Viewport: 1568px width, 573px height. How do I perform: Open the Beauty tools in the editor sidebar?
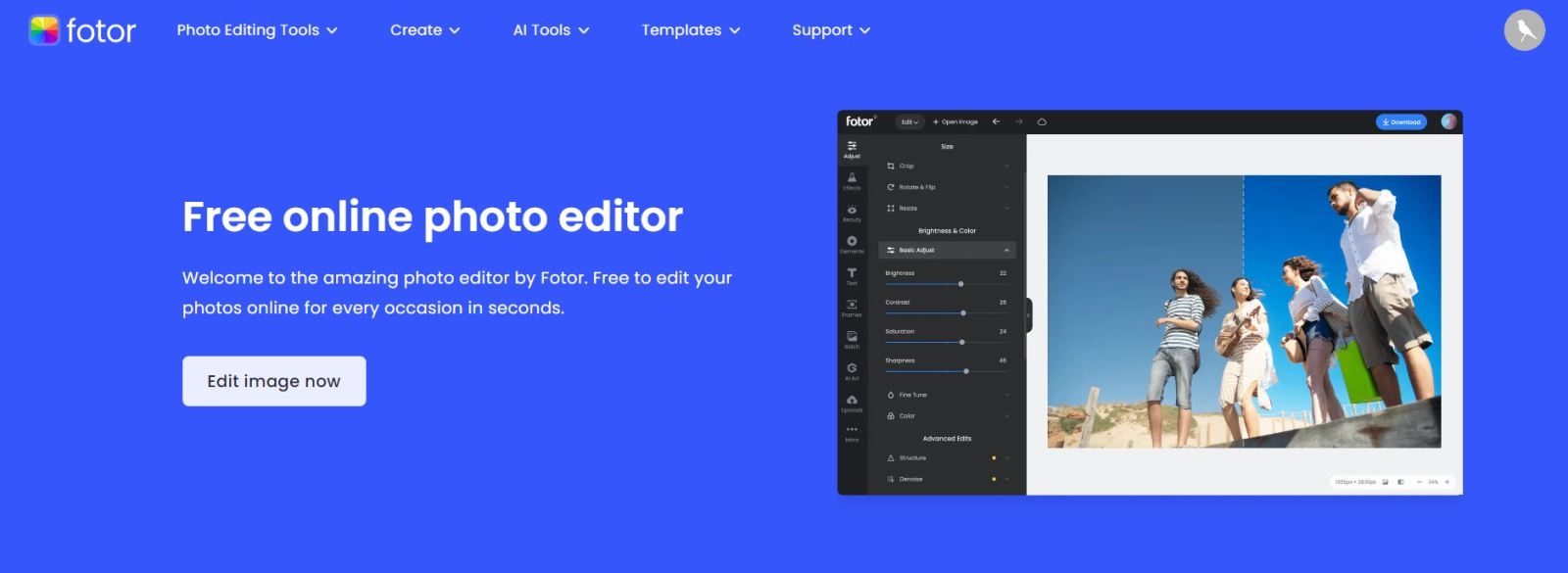coord(852,213)
